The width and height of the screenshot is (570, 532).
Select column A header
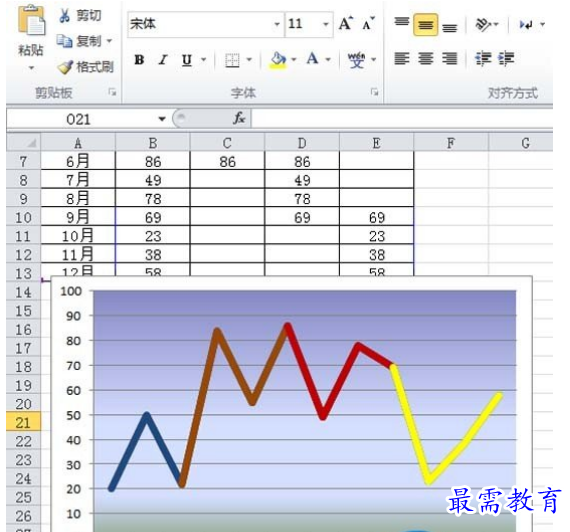[78, 143]
